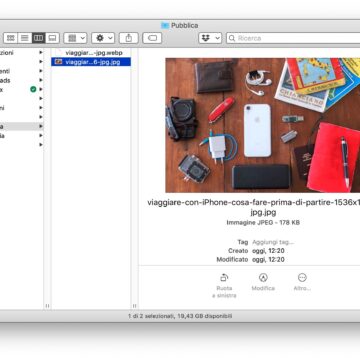
Task: Open the Dropbox toolbar dropdown
Action: coord(210,38)
